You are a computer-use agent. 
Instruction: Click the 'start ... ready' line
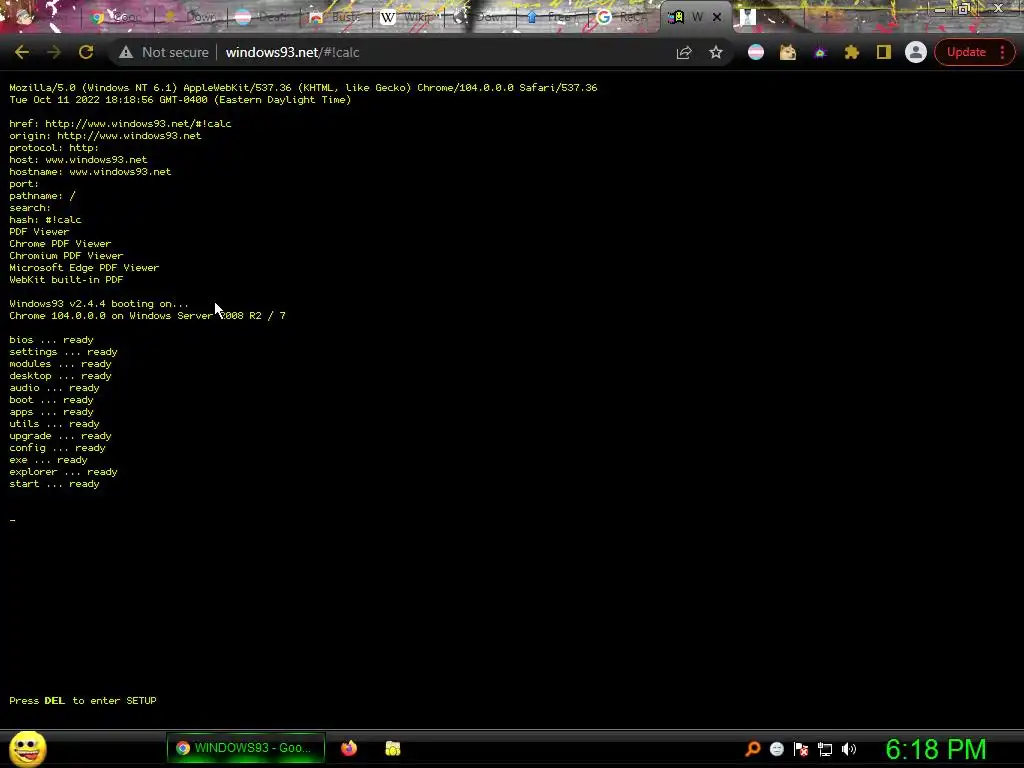(x=54, y=484)
